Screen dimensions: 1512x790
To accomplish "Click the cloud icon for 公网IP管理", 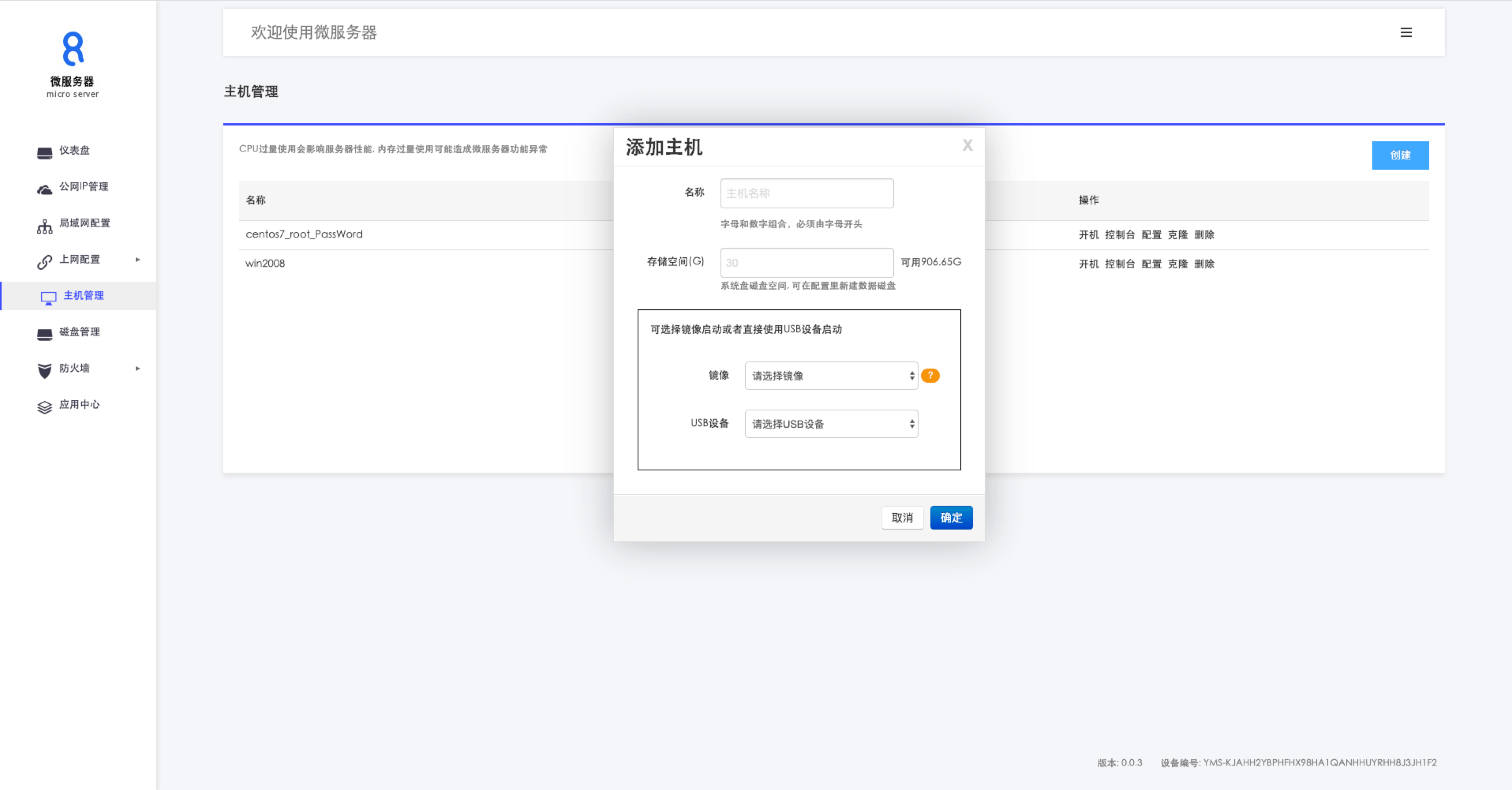I will pos(45,189).
